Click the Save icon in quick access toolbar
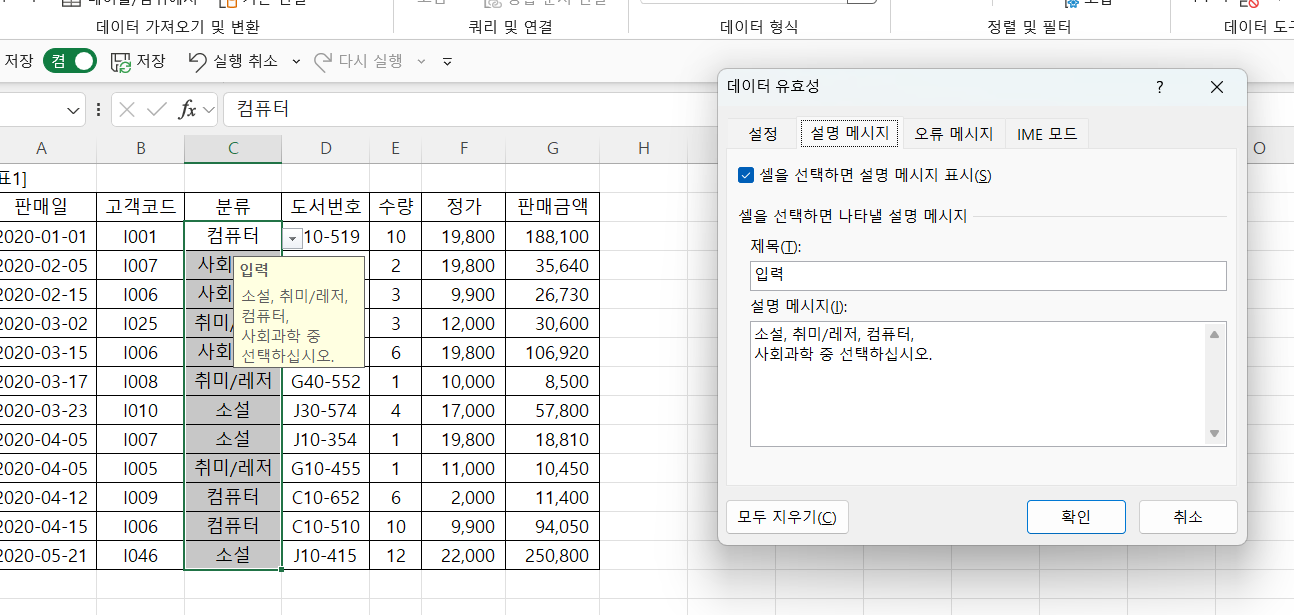Screen dimensions: 1294x615 pos(121,62)
